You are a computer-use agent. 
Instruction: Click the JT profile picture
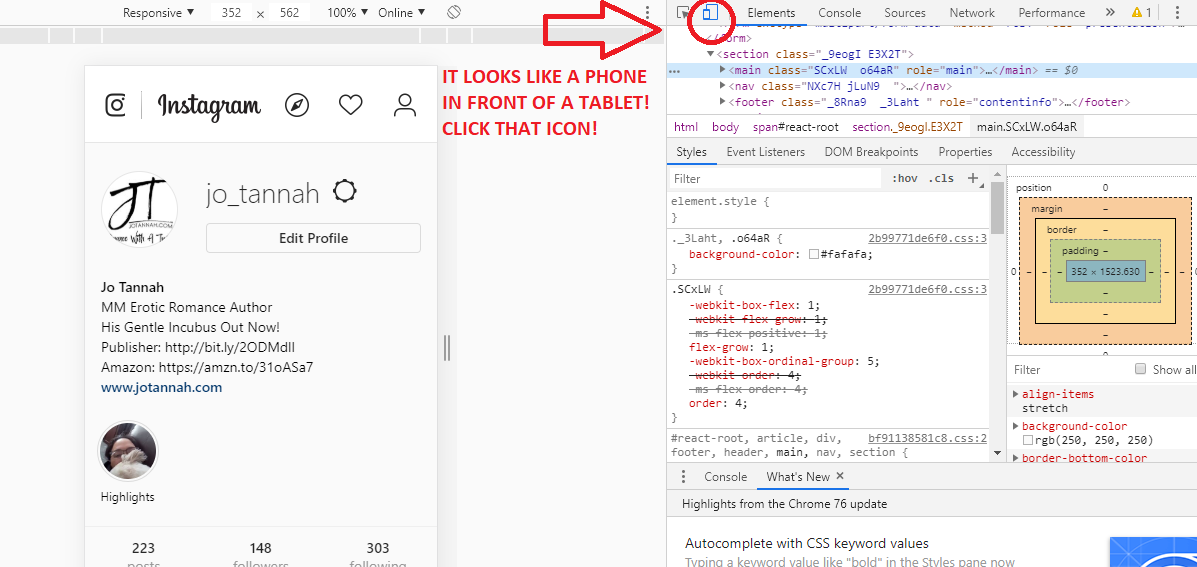[x=139, y=209]
